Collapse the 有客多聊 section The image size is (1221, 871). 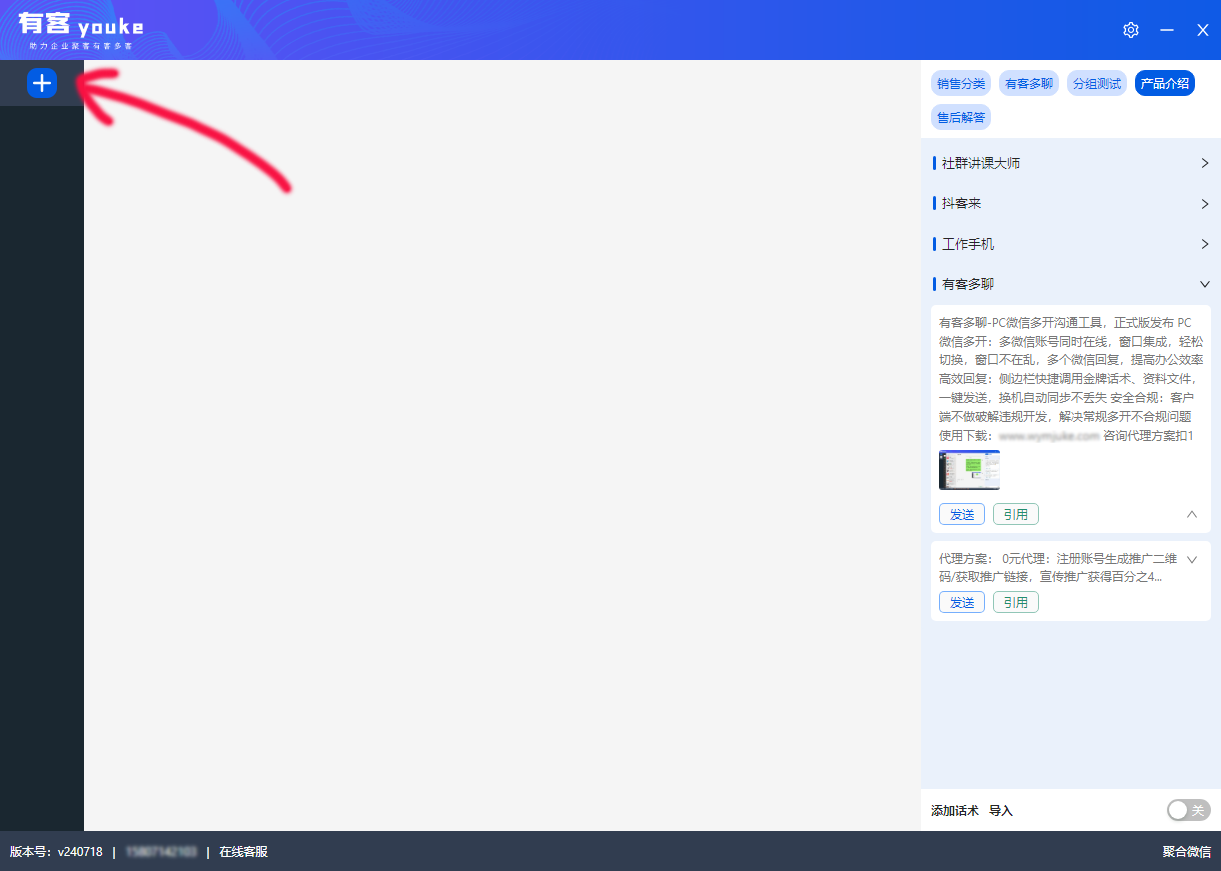click(x=1071, y=284)
